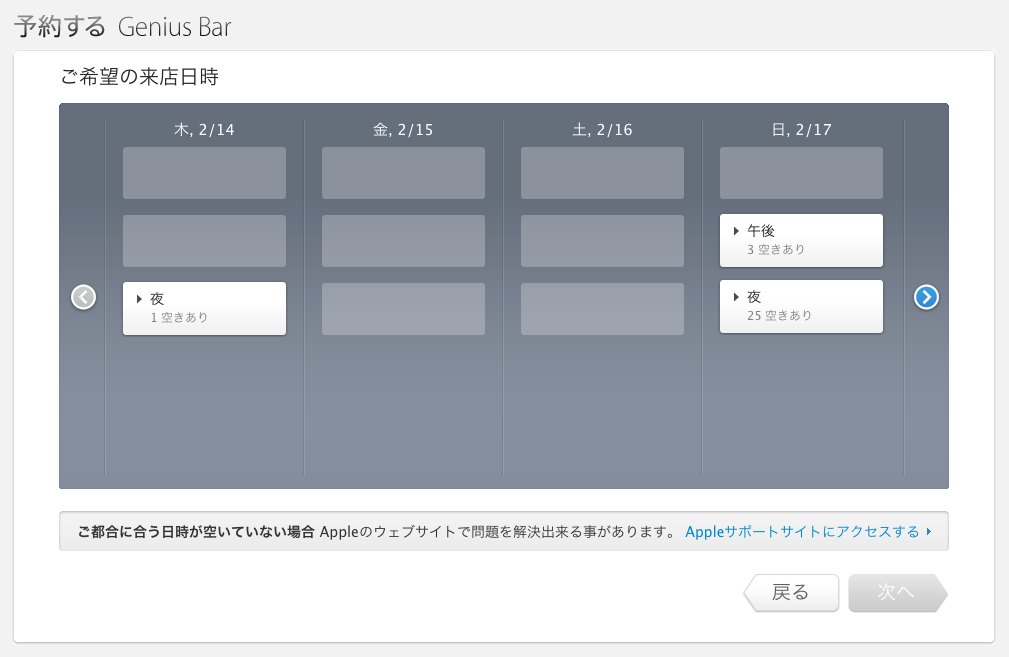
Task: Expand the 夜 slot with 25 空きあり
Action: click(x=801, y=306)
